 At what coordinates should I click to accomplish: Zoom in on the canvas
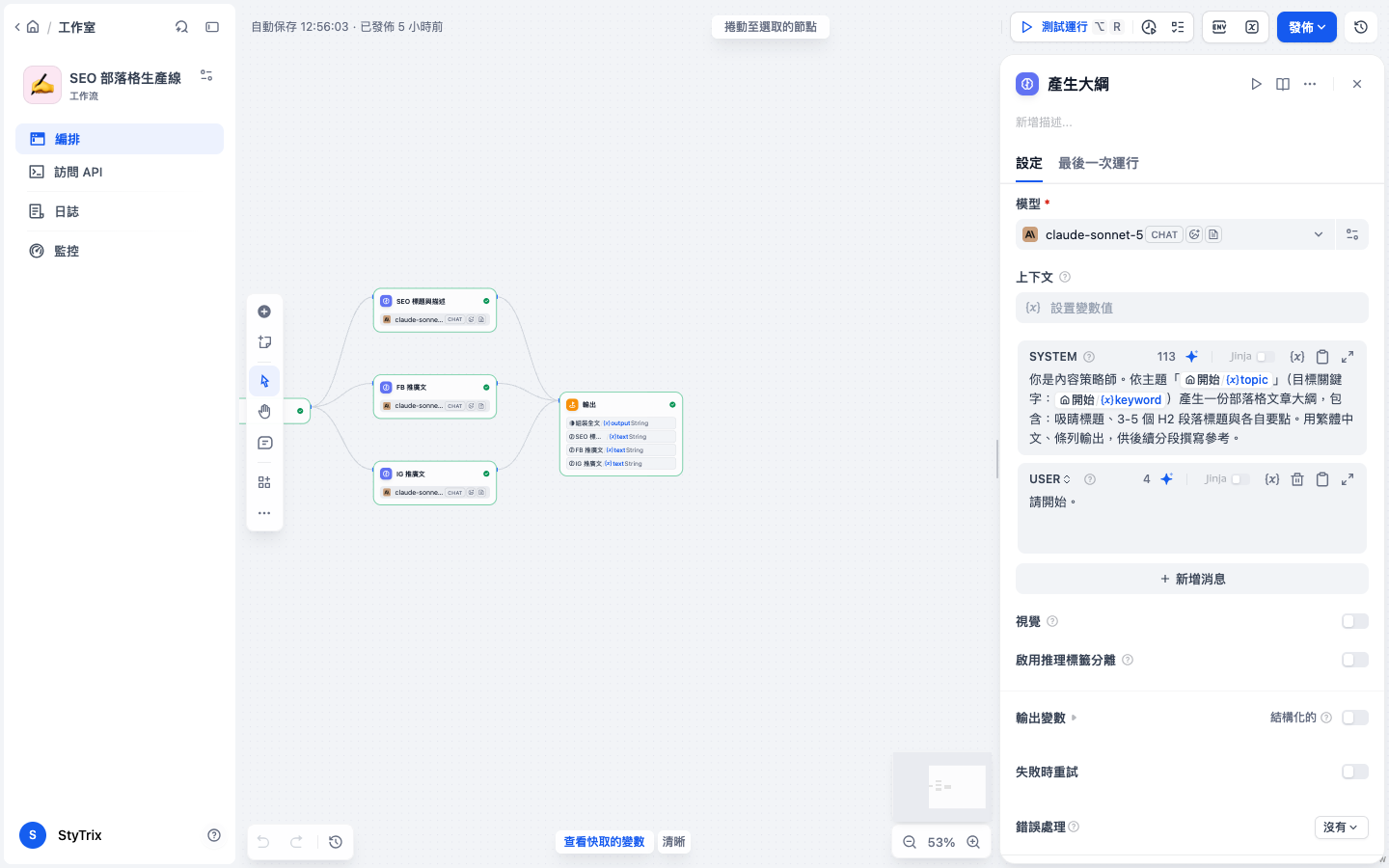click(x=973, y=842)
